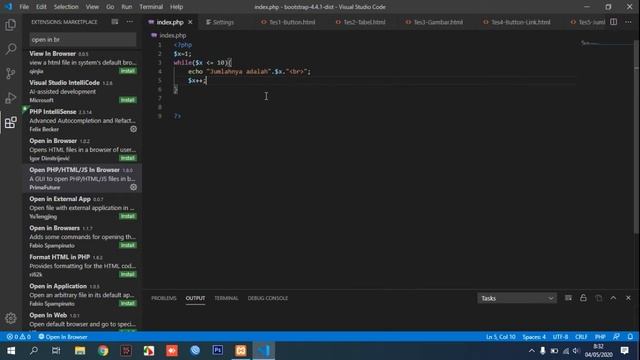Open notifications bell in status bar
The image size is (640, 360).
[x=630, y=337]
